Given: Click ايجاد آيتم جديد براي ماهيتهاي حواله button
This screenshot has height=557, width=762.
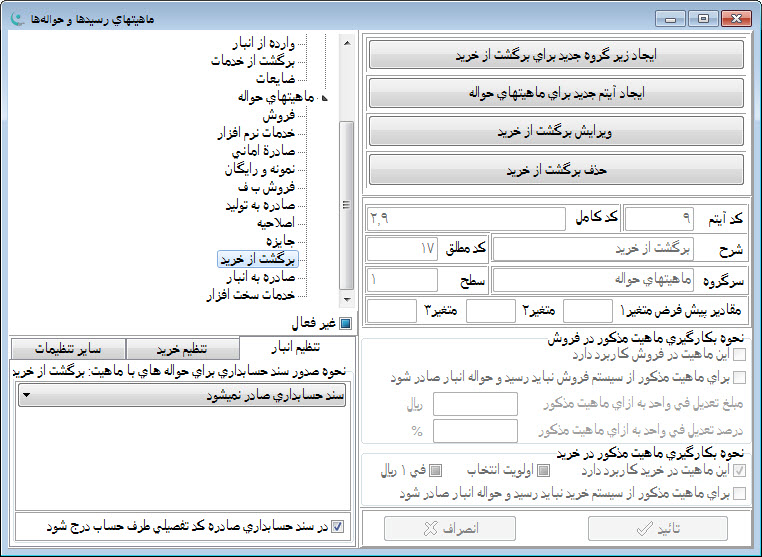Looking at the screenshot, I should (556, 92).
